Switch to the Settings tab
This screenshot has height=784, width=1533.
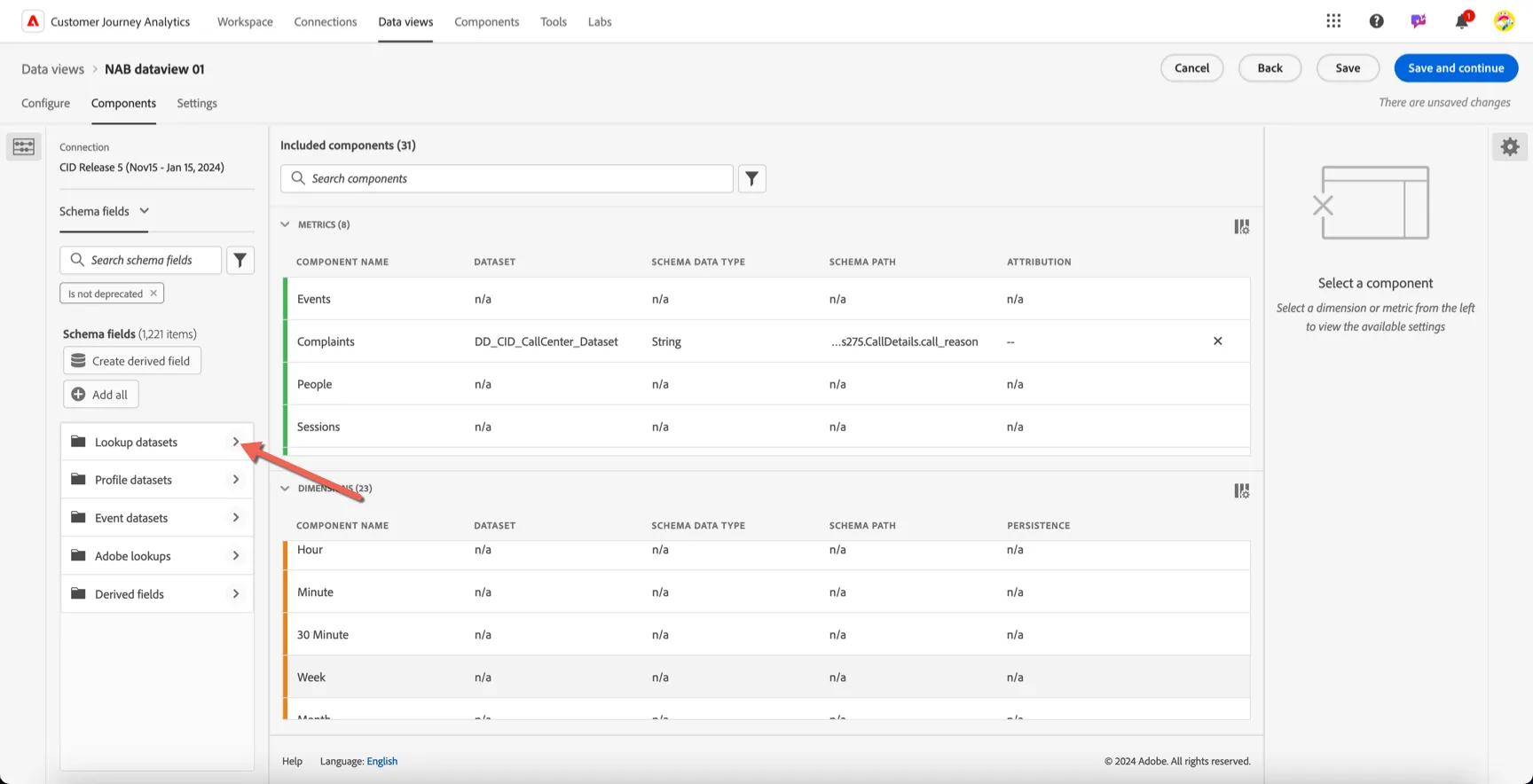197,103
